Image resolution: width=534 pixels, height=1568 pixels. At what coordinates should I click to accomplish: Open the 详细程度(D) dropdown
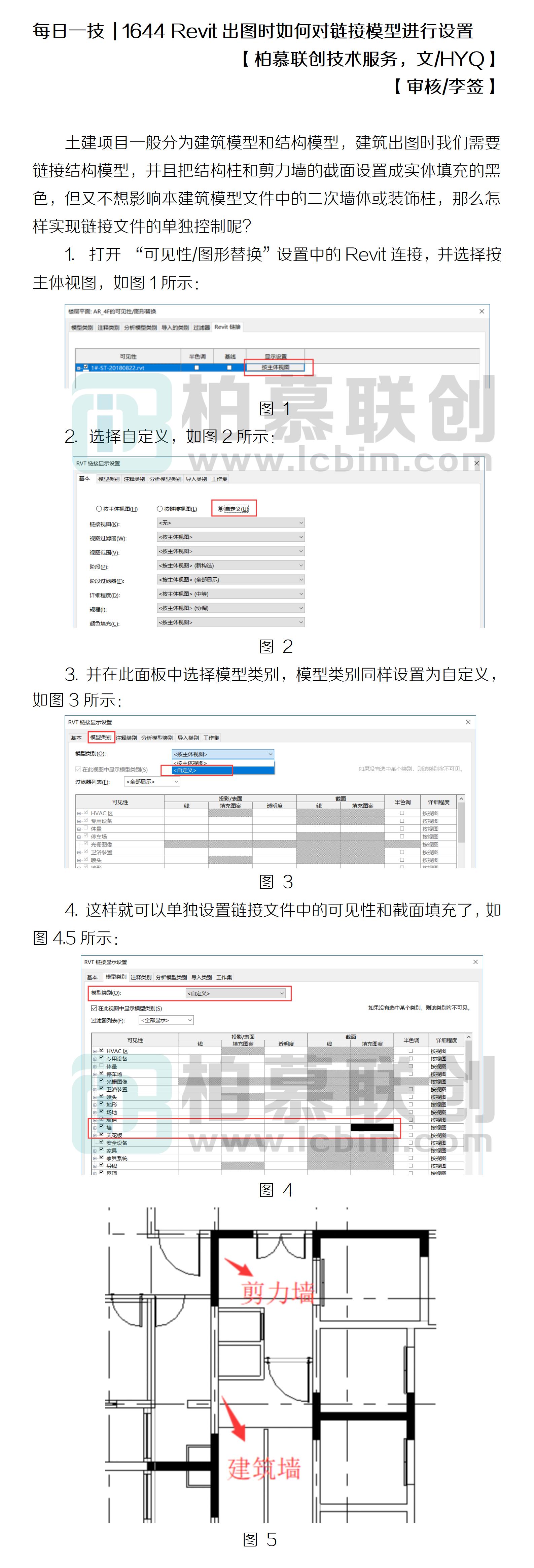pyautogui.click(x=230, y=593)
